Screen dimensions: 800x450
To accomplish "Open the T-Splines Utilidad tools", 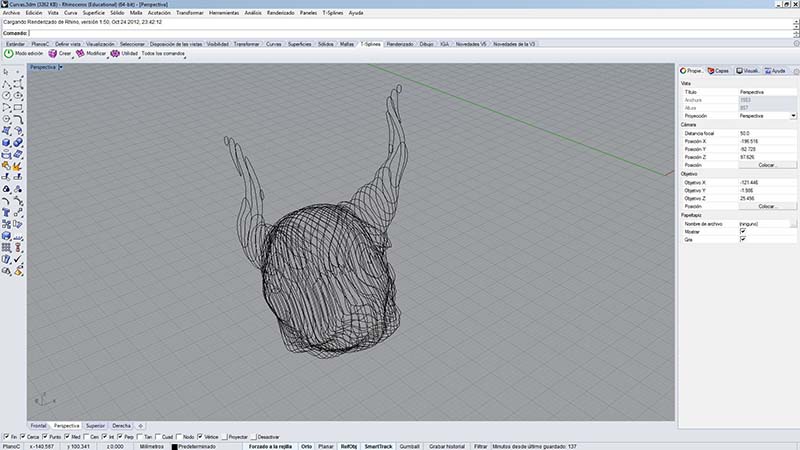I will (x=124, y=54).
